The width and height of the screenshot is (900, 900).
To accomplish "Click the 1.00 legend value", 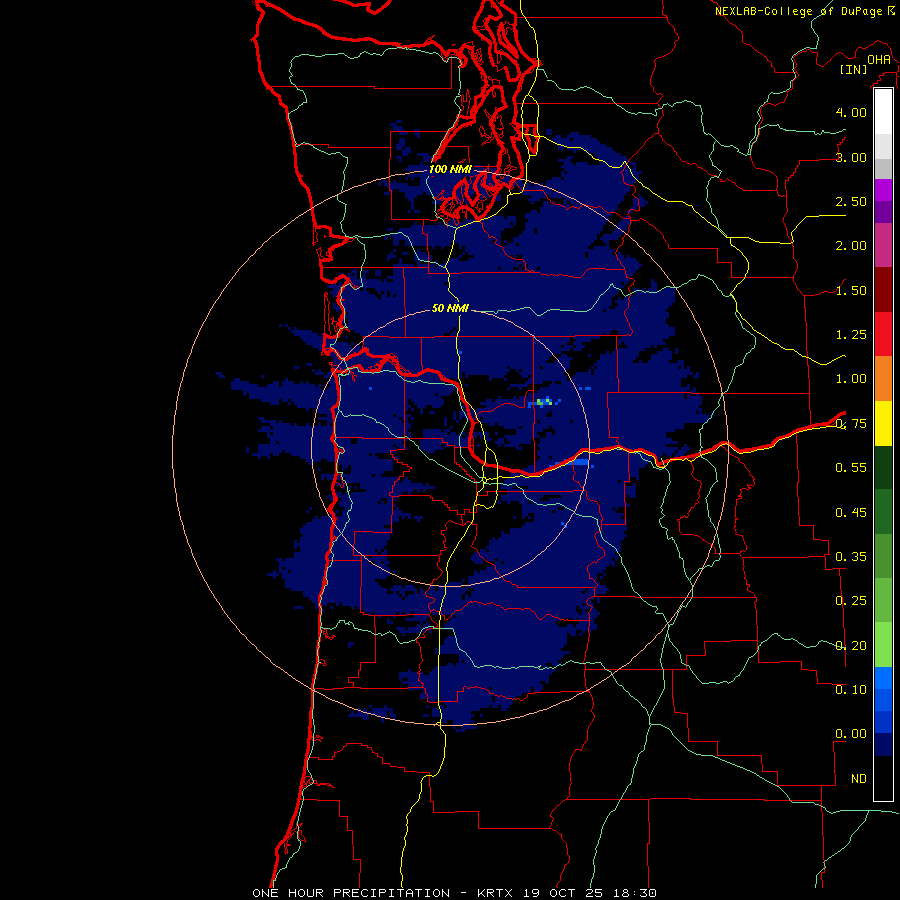I will pyautogui.click(x=851, y=379).
